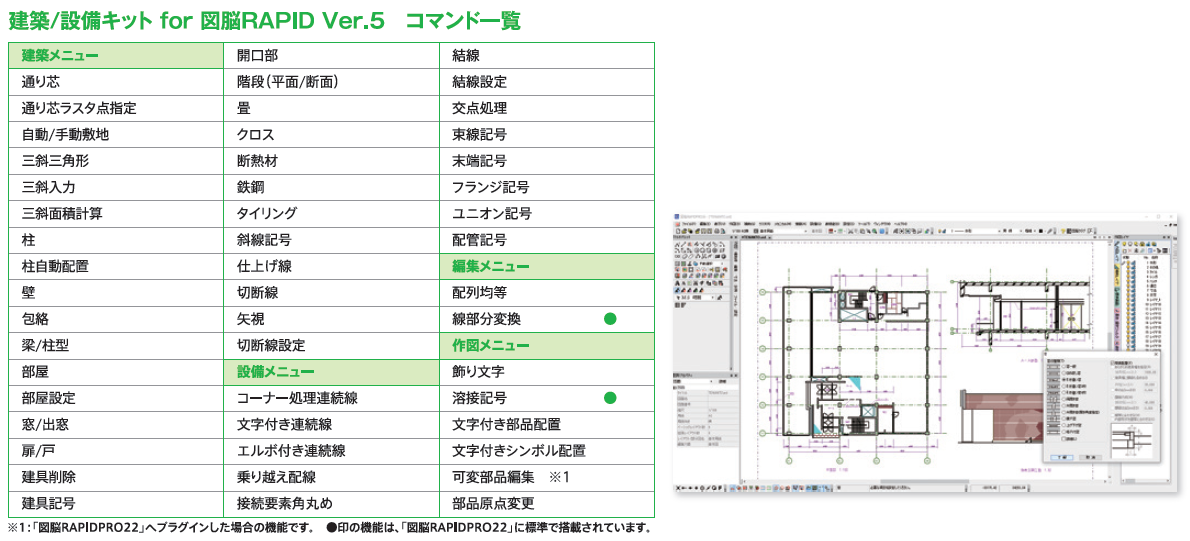The height and width of the screenshot is (541, 1190).
Task: Click the 乗り越え配線 entry
Action: [331, 478]
